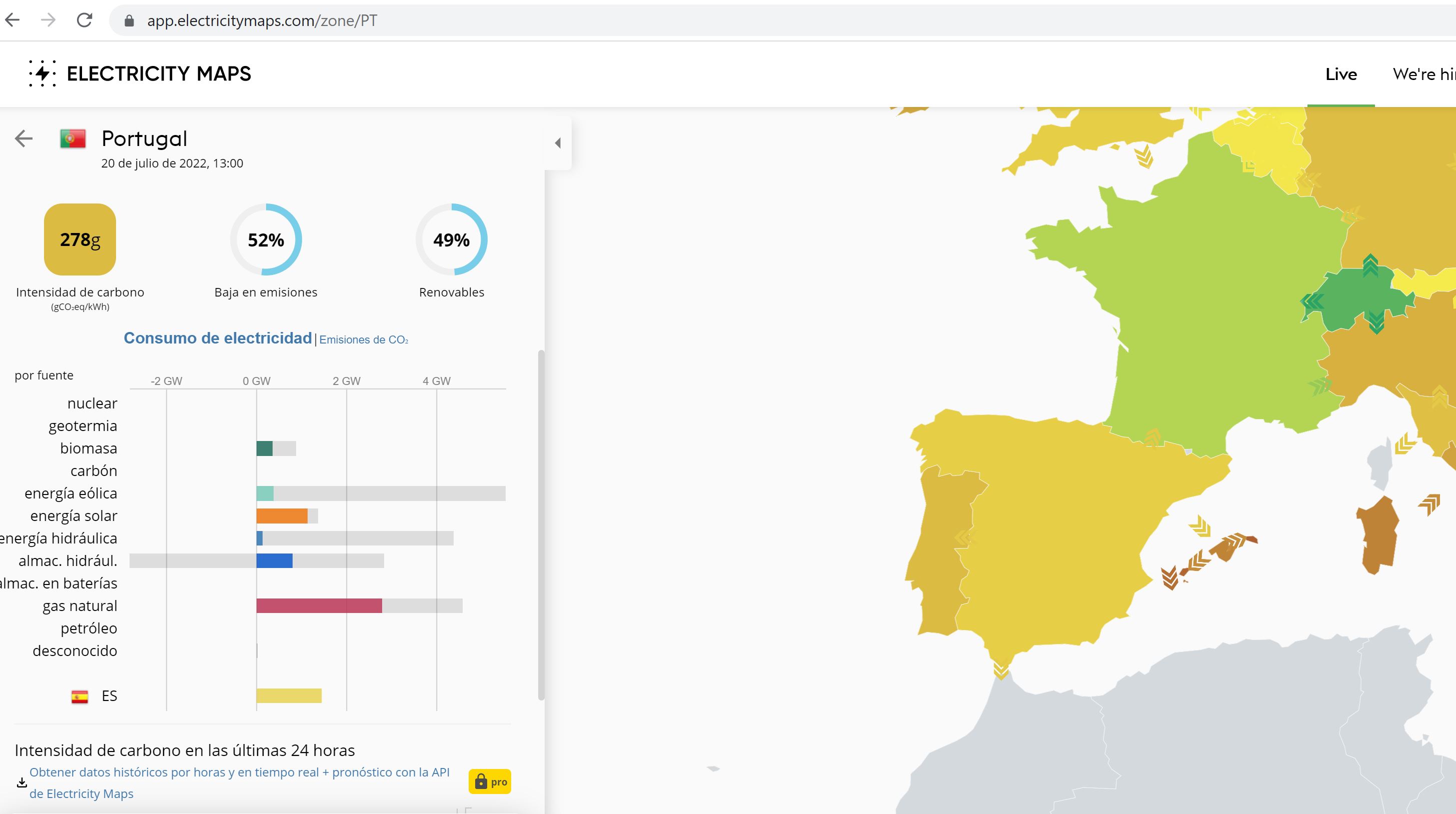Click the Electricity Maps lightning logo
This screenshot has height=814, width=1456.
click(43, 73)
